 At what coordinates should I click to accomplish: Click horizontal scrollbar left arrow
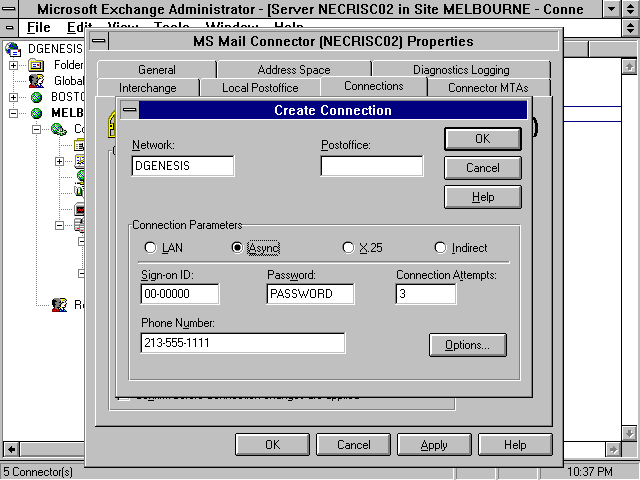click(11, 449)
